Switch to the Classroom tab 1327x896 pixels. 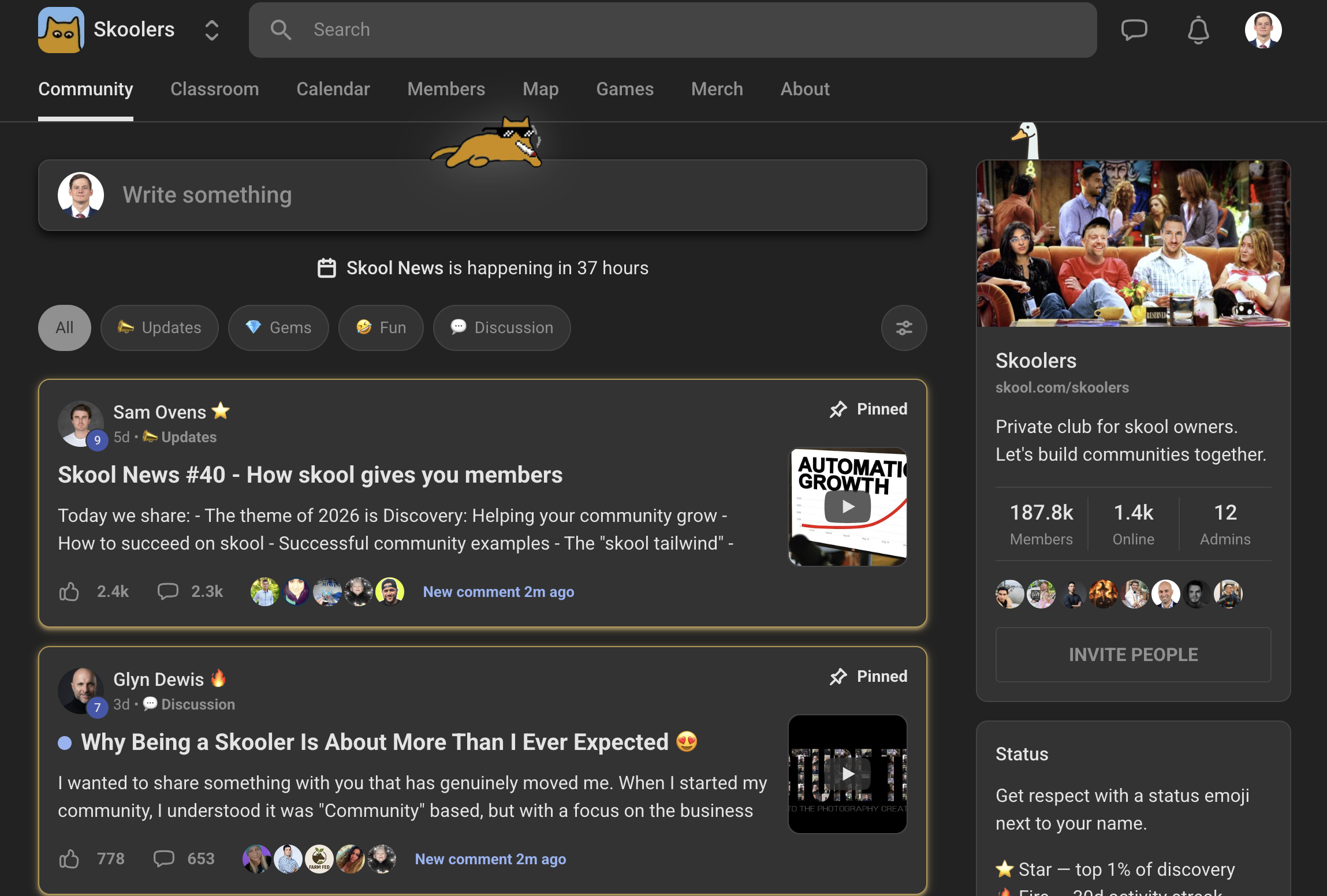coord(214,89)
